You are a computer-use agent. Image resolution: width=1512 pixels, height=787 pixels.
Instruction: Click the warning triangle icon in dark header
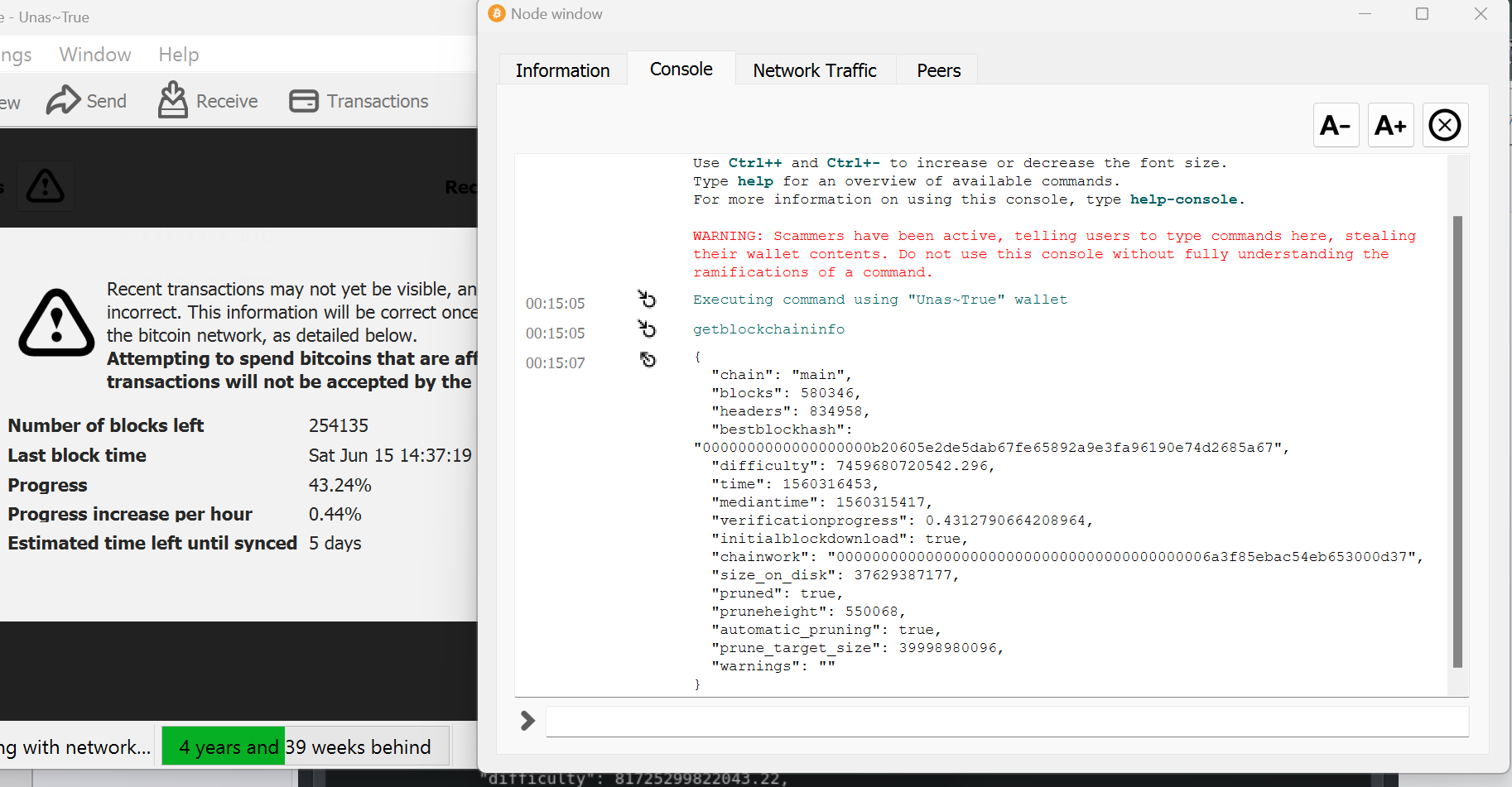tap(45, 186)
